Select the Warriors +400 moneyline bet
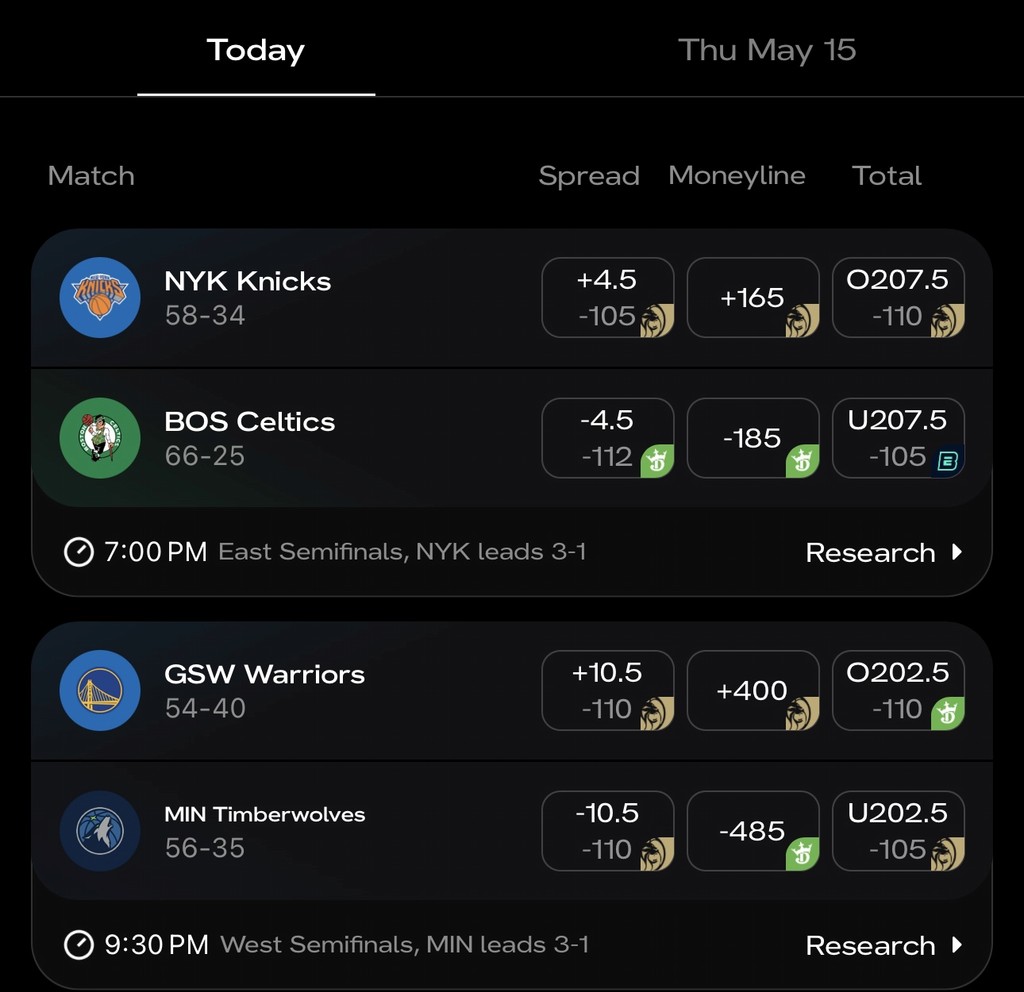Image resolution: width=1024 pixels, height=992 pixels. (x=753, y=690)
